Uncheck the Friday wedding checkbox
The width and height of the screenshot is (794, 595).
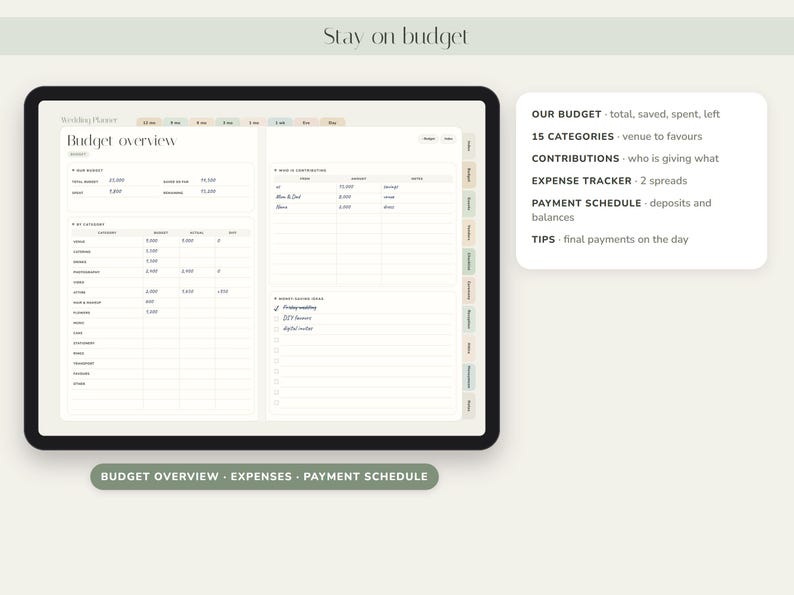[x=276, y=308]
